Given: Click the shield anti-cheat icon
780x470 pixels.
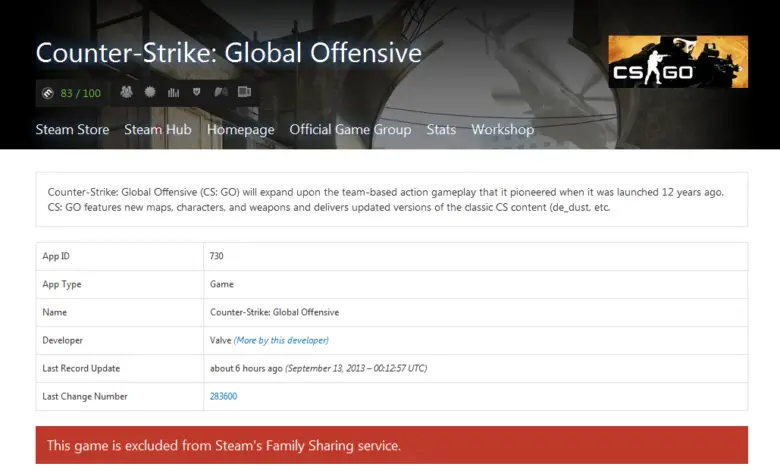Looking at the screenshot, I should coord(196,92).
